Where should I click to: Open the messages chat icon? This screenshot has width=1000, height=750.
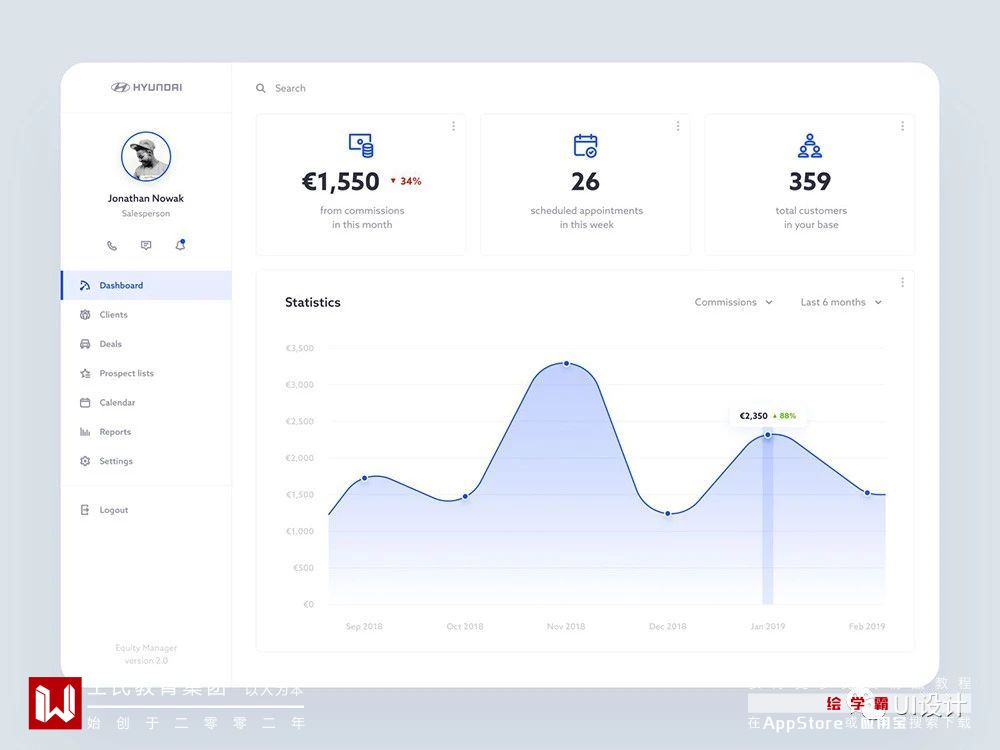coord(146,245)
